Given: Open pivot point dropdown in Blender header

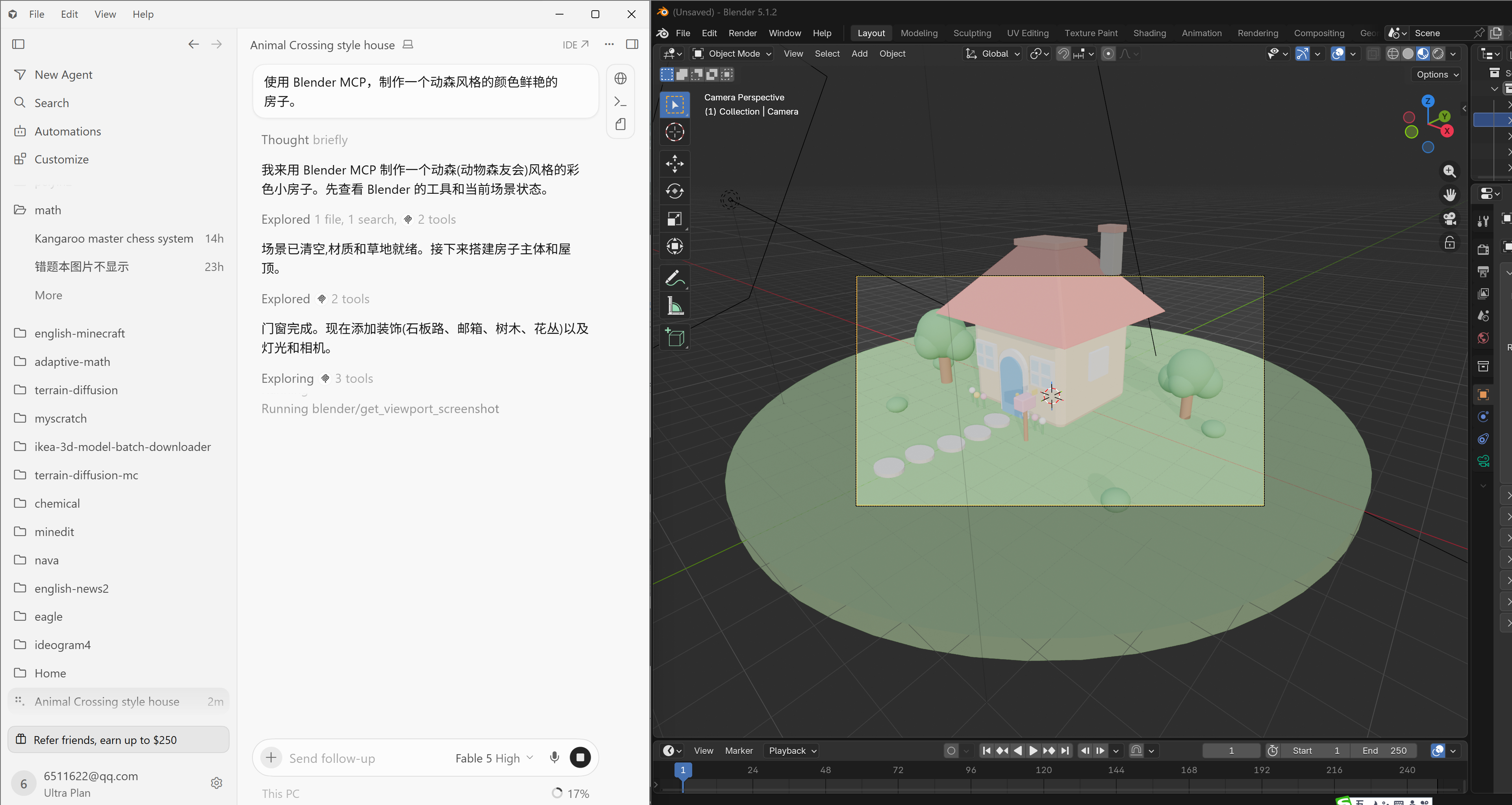Looking at the screenshot, I should coord(1039,54).
